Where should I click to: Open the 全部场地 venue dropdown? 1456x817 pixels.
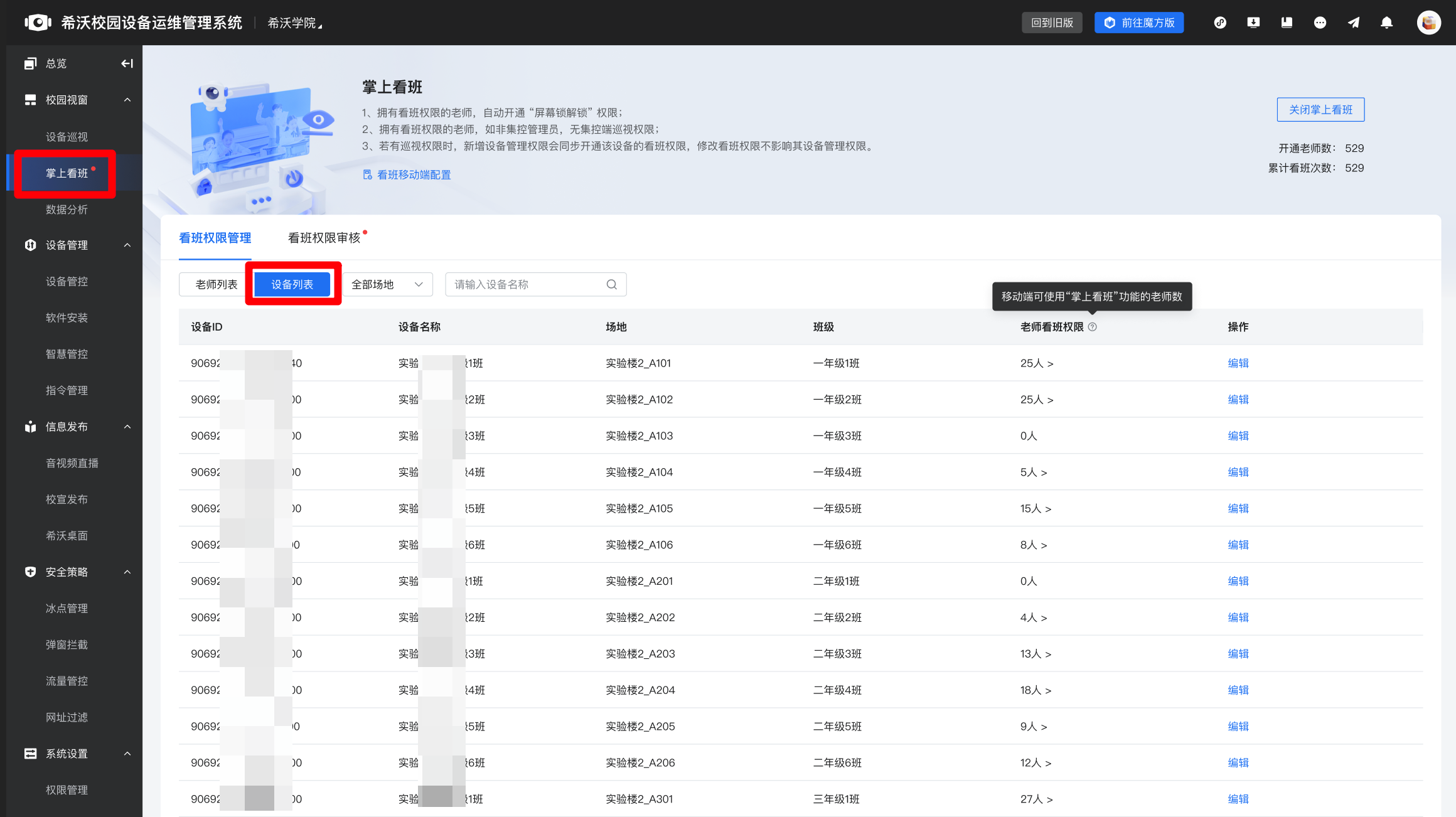pyautogui.click(x=387, y=284)
